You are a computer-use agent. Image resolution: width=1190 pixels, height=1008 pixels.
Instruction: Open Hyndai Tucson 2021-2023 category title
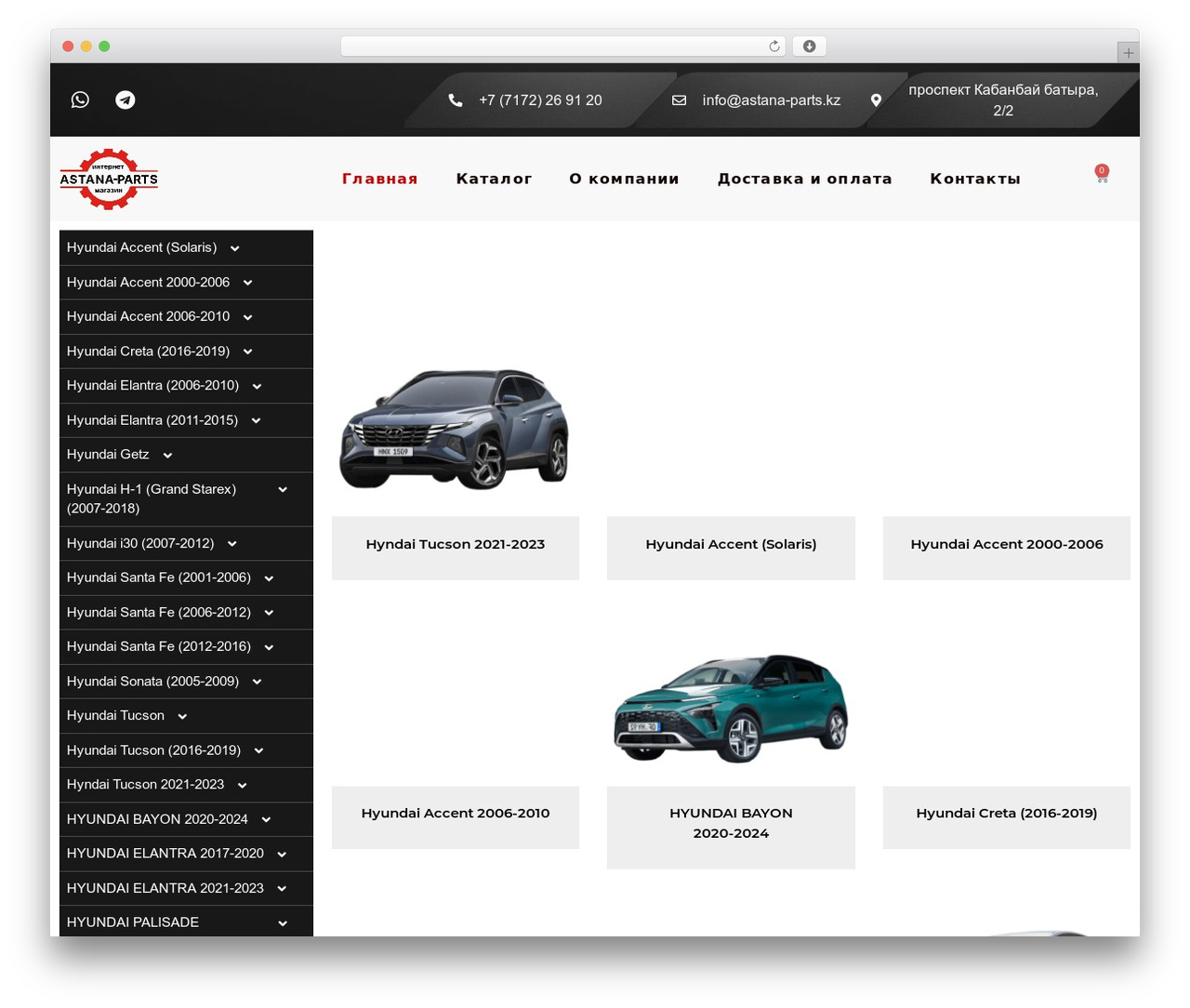tap(456, 544)
